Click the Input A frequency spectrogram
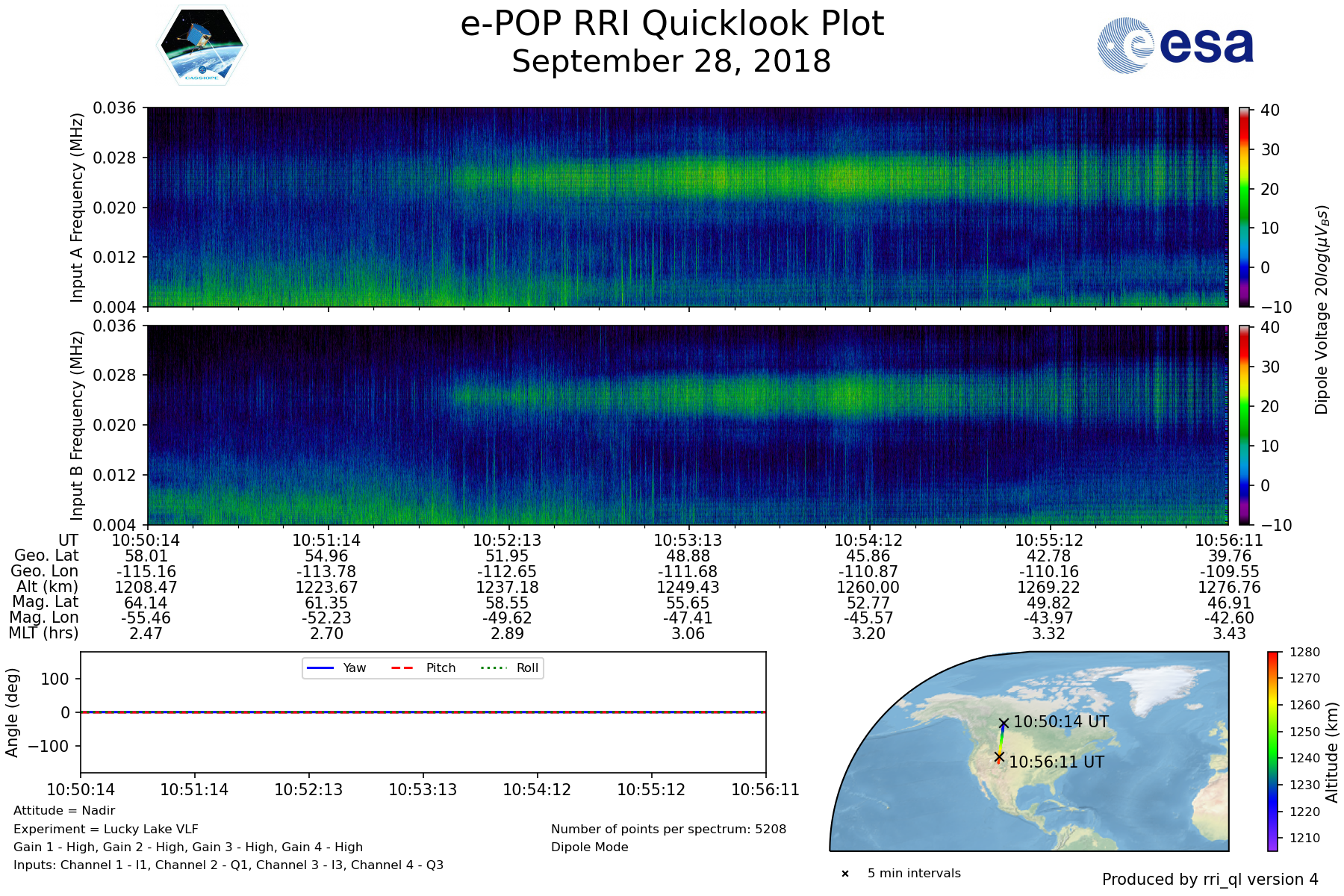Screen dimensions: 1344x896 [x=687, y=207]
